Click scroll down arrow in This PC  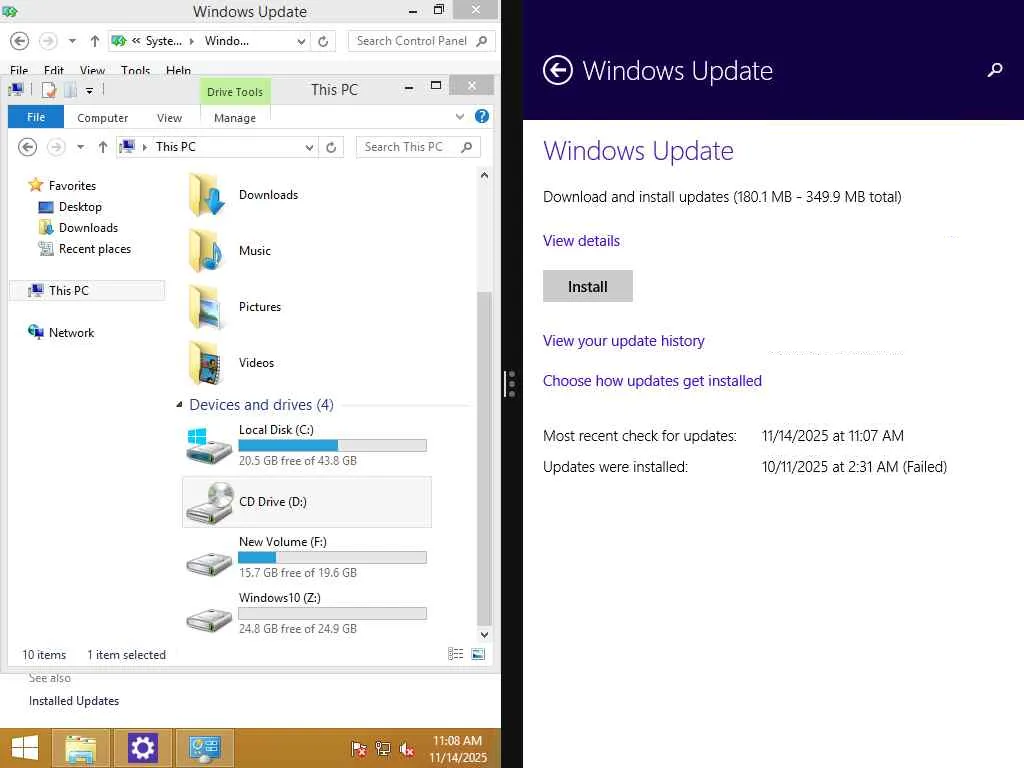484,634
